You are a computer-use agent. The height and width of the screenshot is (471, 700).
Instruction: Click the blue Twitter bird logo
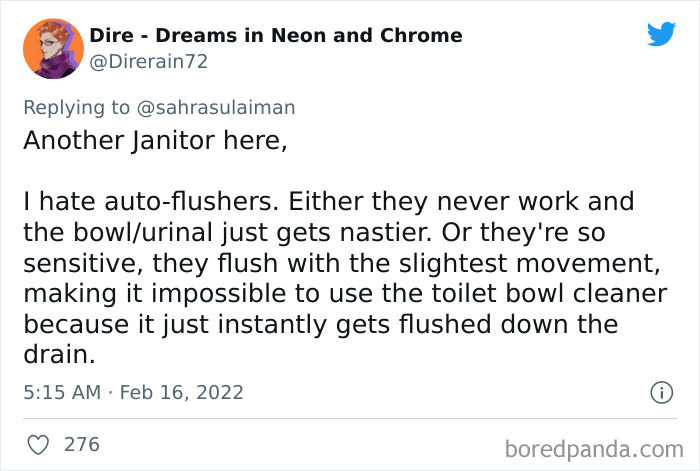pyautogui.click(x=661, y=34)
